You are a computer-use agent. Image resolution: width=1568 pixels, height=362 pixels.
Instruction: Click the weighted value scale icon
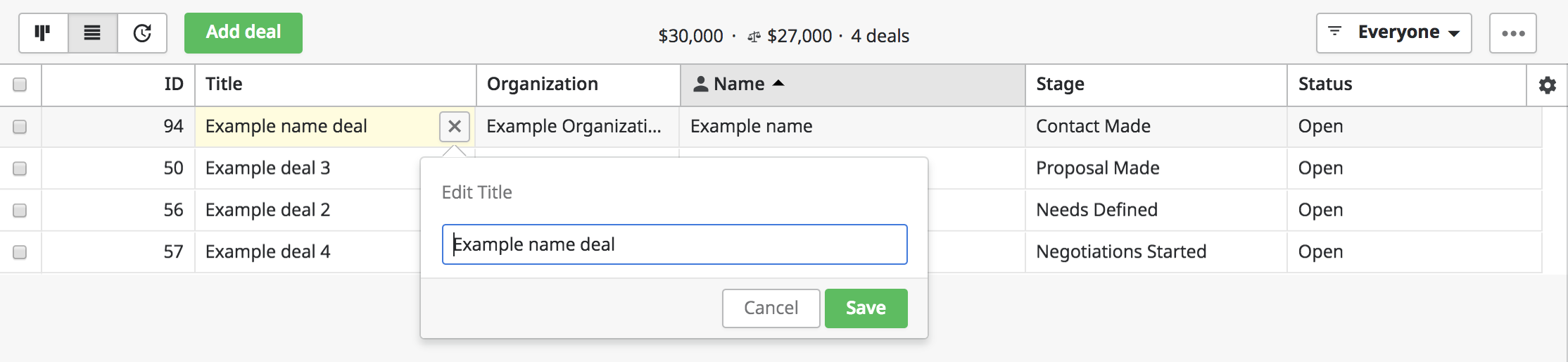click(754, 37)
